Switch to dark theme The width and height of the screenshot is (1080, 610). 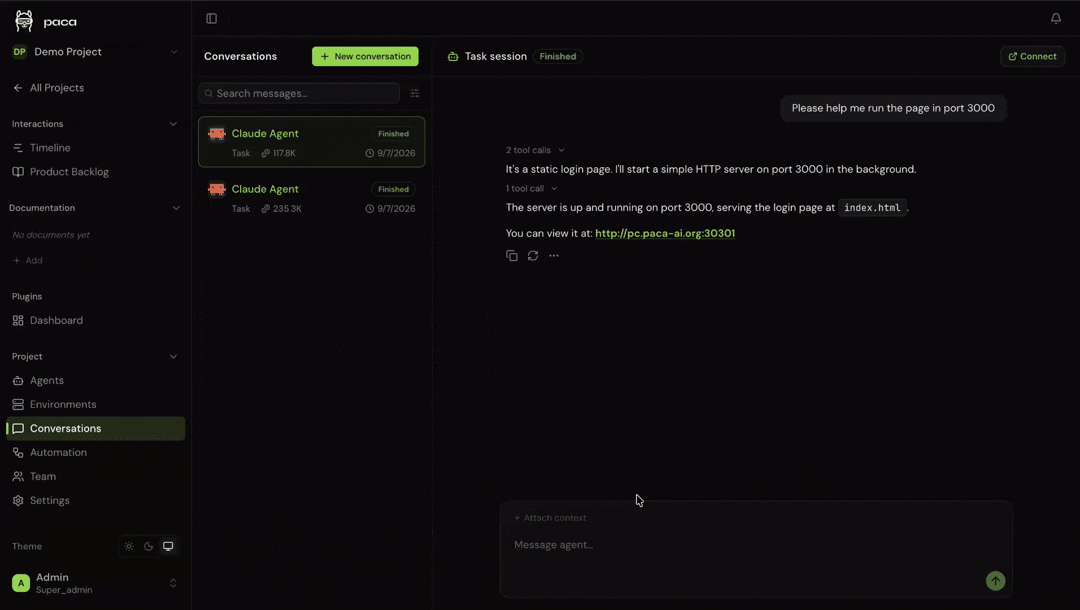(148, 546)
